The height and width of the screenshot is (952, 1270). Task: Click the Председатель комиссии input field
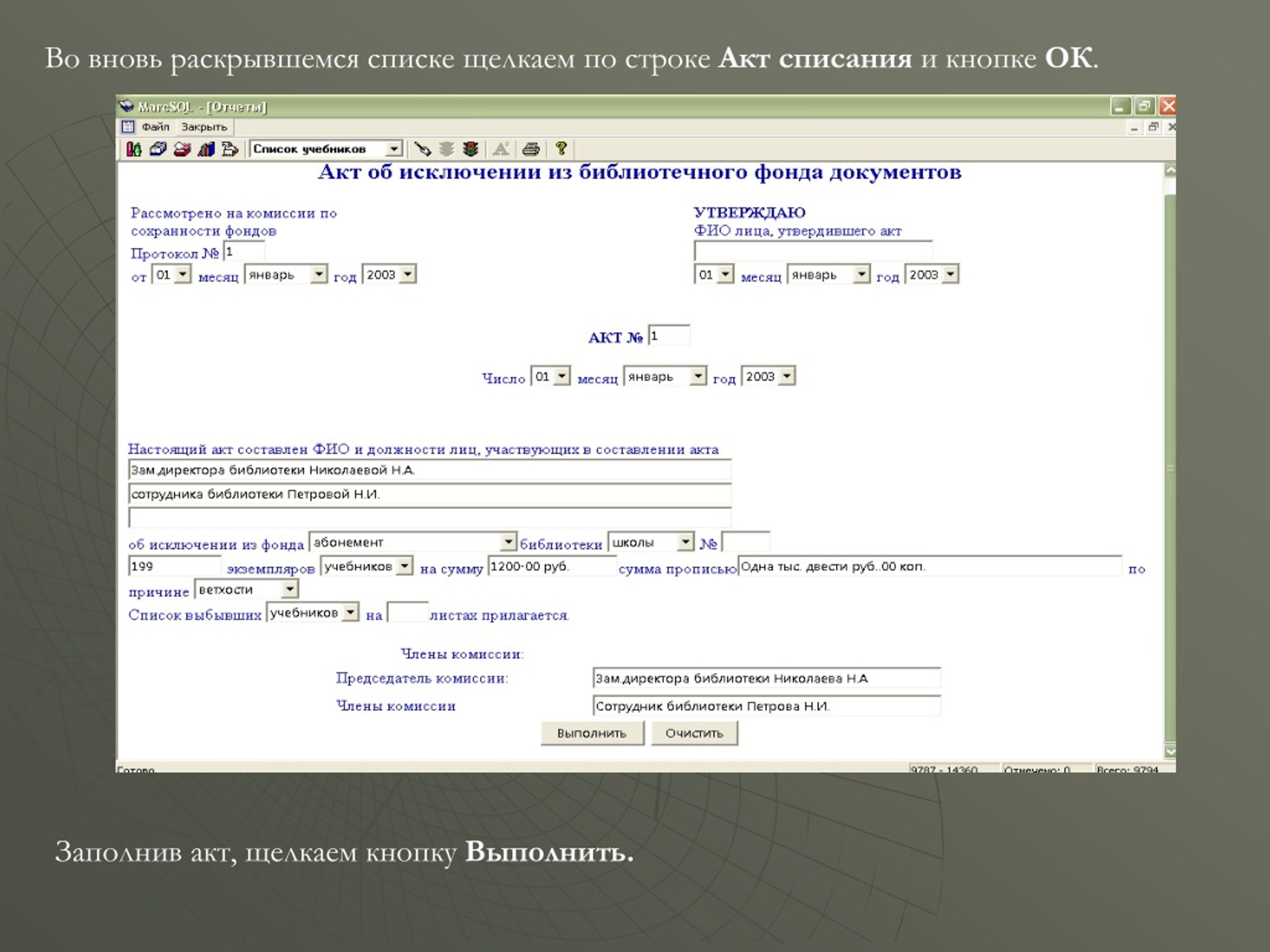pyautogui.click(x=766, y=678)
